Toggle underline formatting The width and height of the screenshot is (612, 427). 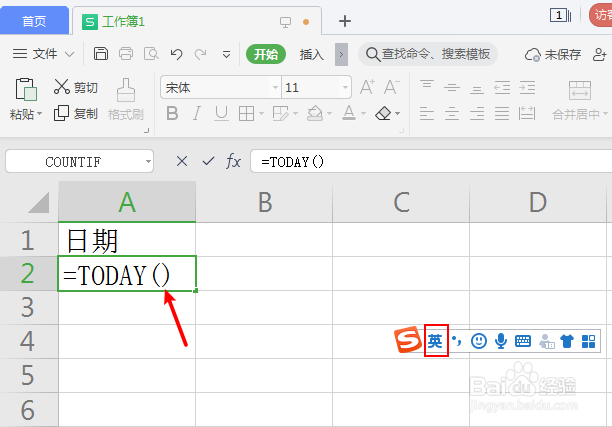point(221,114)
